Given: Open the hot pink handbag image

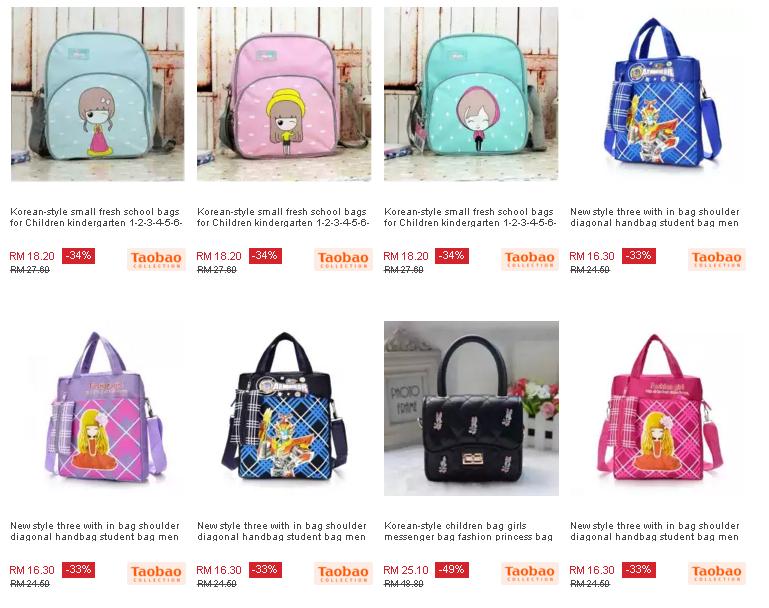Looking at the screenshot, I should [658, 408].
